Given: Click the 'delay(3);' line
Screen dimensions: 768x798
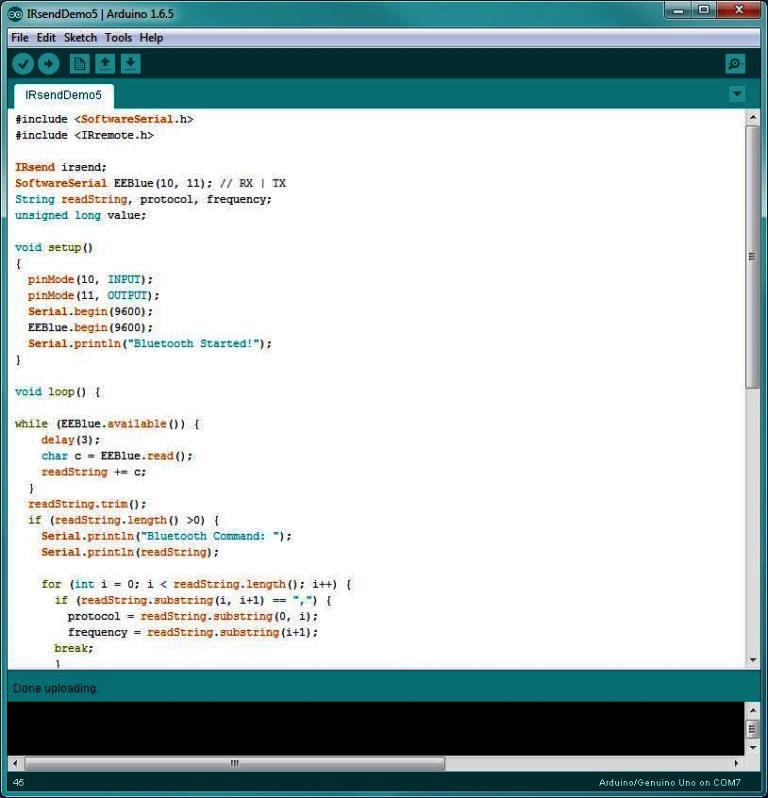Looking at the screenshot, I should coord(71,440).
